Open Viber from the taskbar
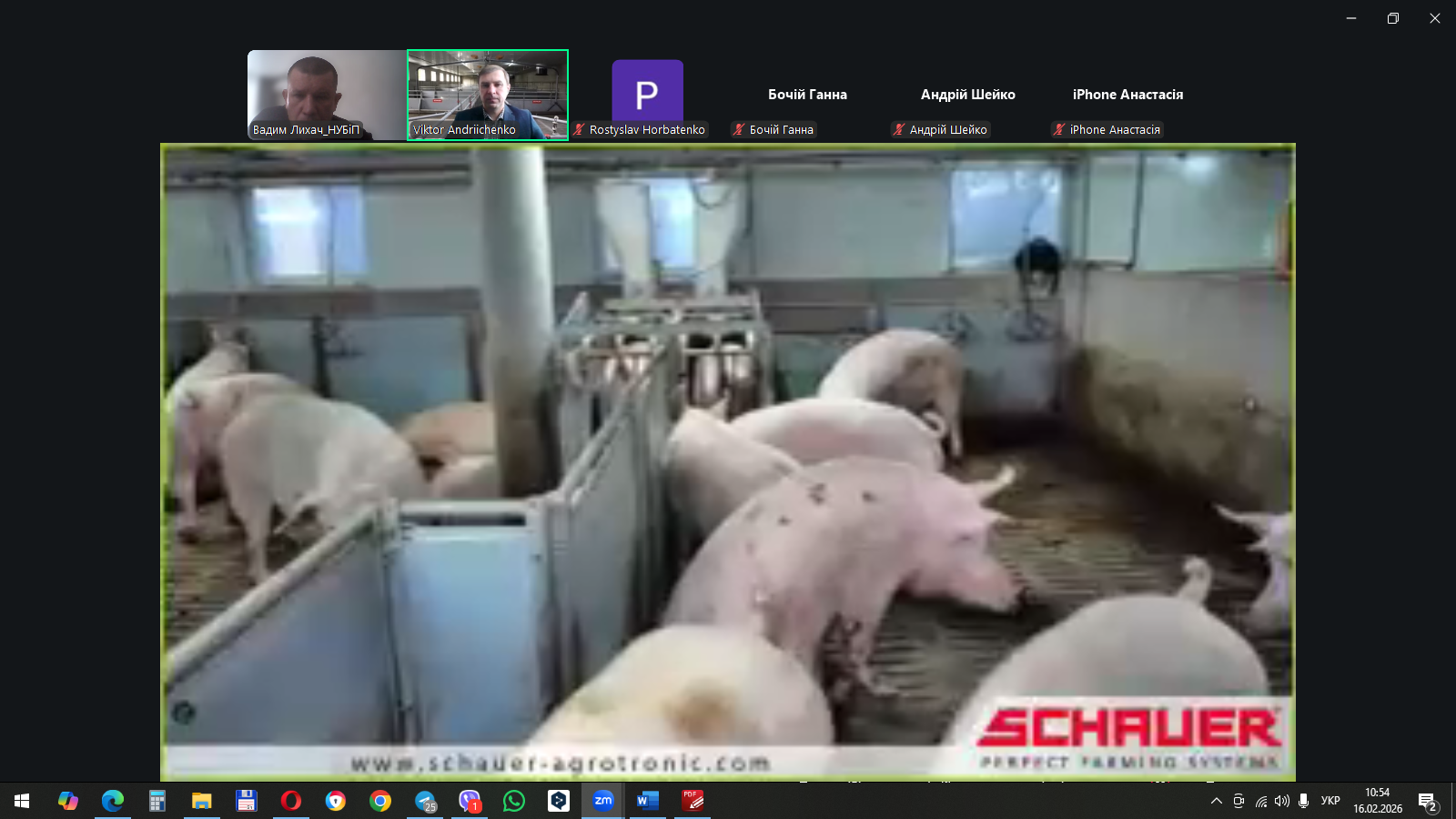1456x819 pixels. 470,801
